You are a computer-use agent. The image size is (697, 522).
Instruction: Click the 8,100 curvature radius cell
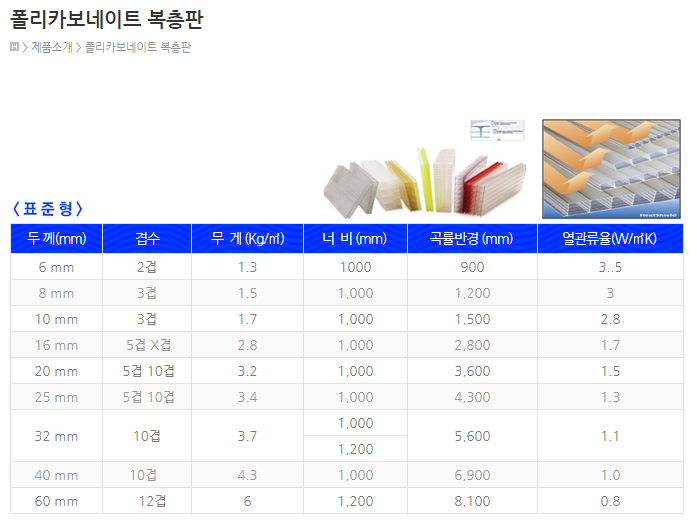pos(471,501)
